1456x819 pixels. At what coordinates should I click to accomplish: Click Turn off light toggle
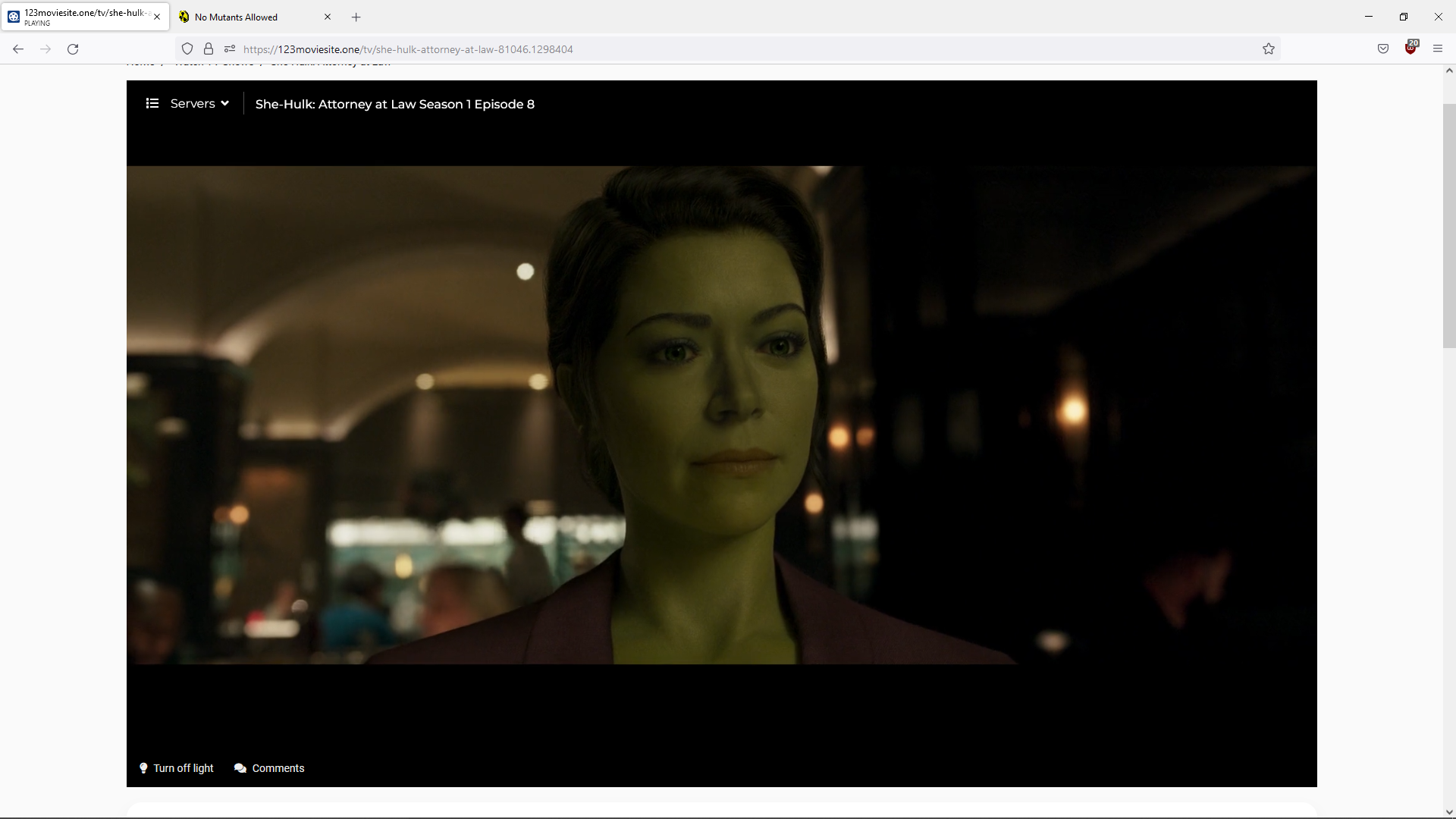[177, 768]
